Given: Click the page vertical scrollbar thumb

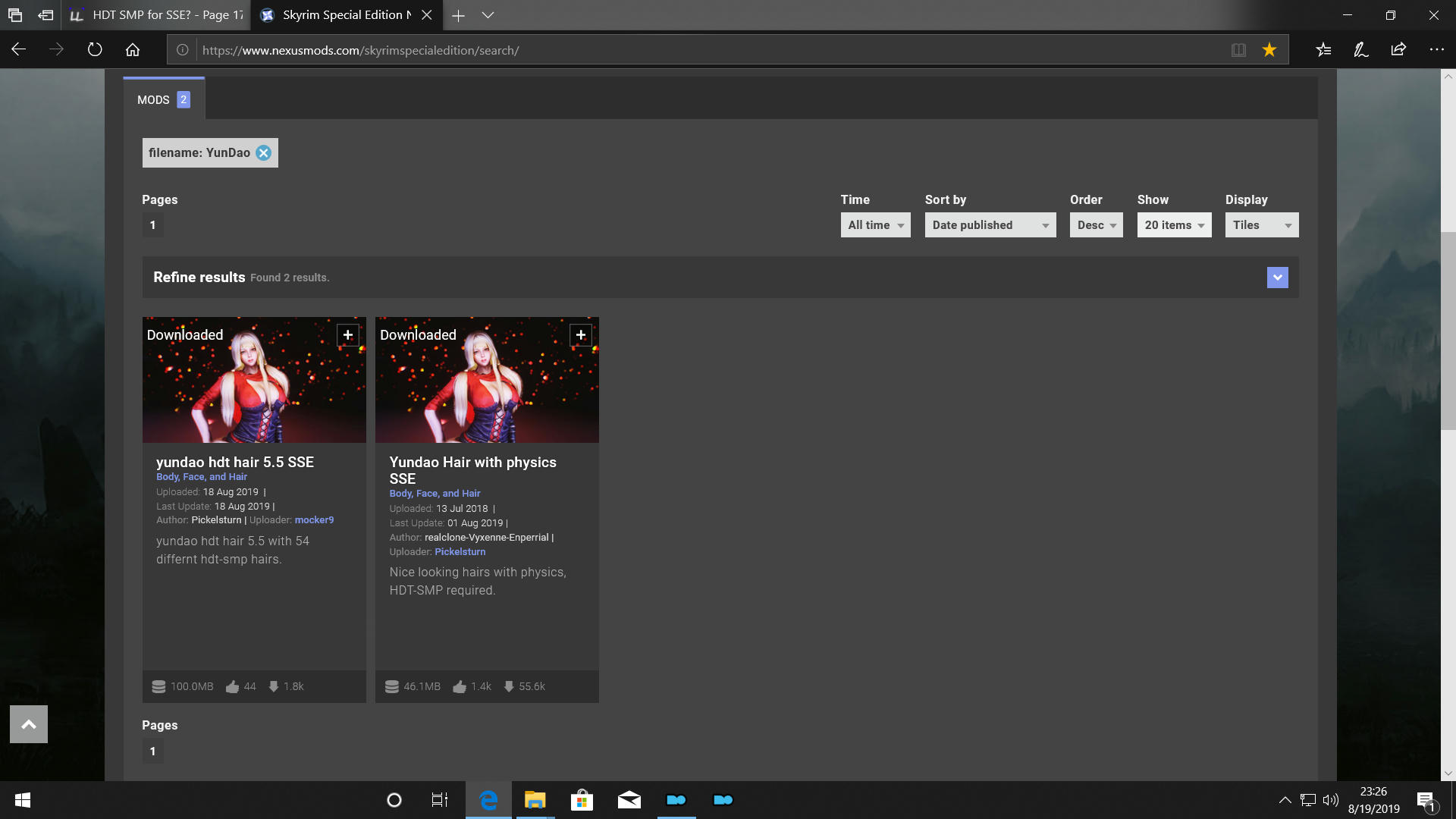Looking at the screenshot, I should click(1448, 331).
